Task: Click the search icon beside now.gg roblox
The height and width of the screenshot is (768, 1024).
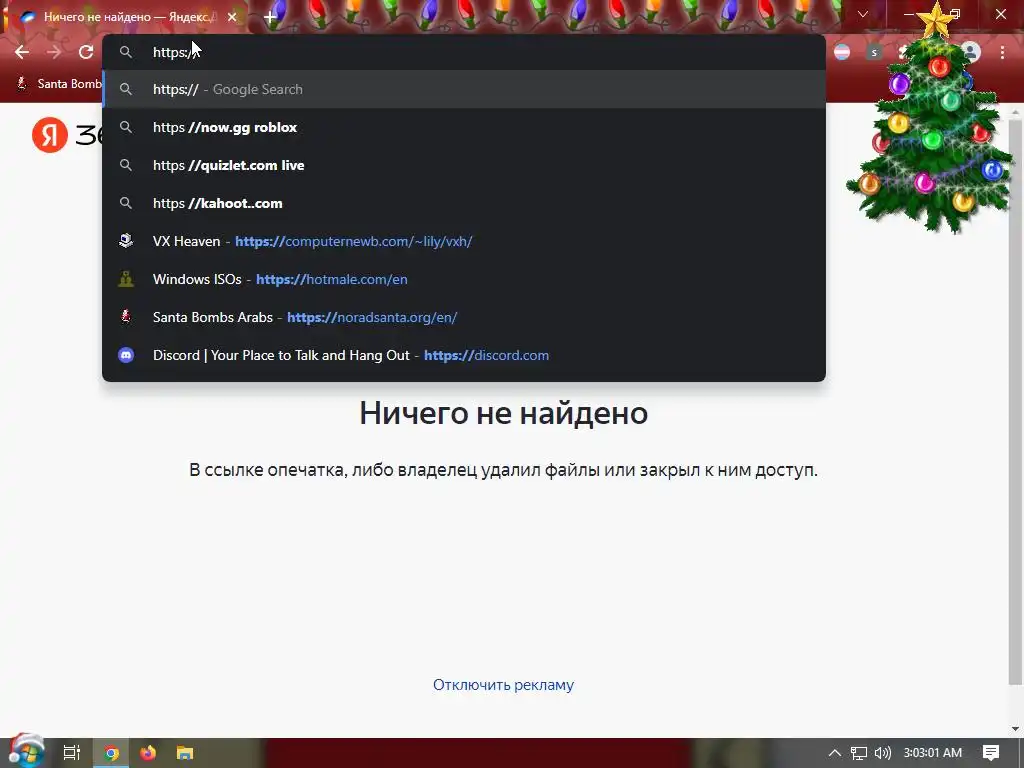Action: (x=126, y=127)
